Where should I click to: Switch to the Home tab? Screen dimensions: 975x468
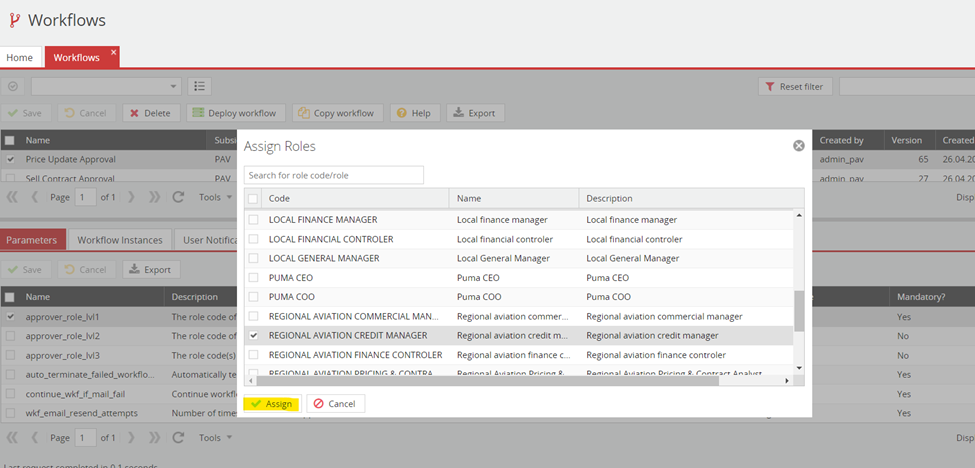click(x=20, y=57)
